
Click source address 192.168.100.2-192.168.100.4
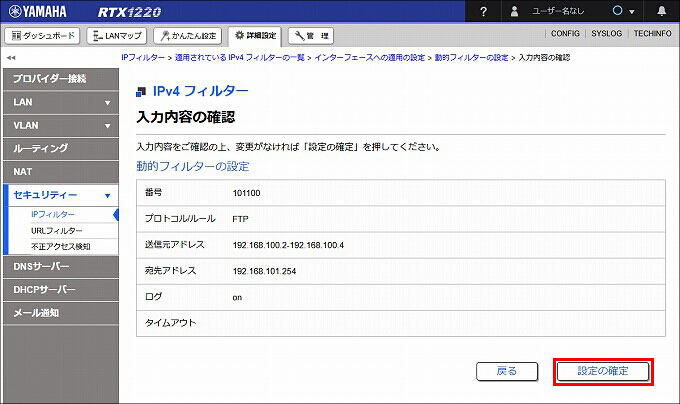click(x=288, y=245)
